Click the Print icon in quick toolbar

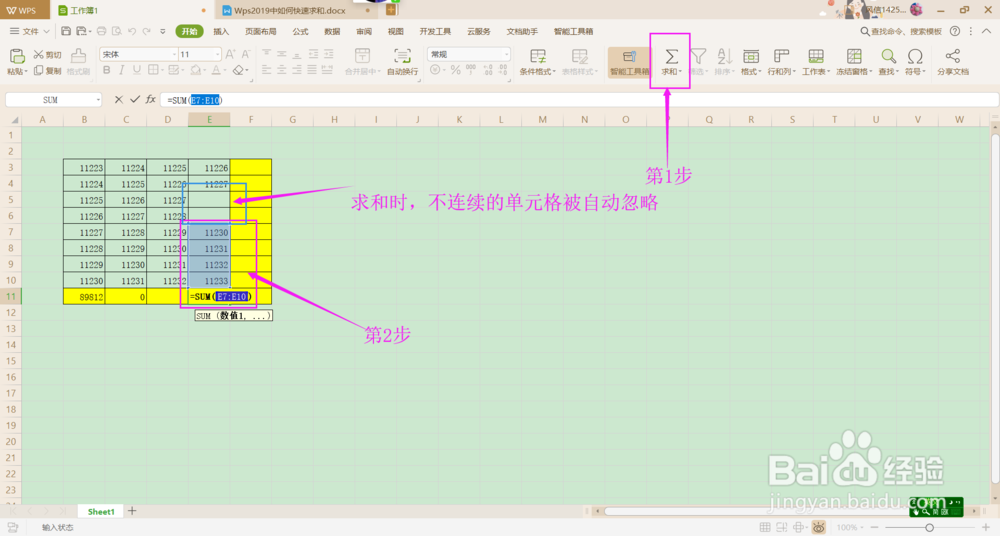(x=101, y=31)
